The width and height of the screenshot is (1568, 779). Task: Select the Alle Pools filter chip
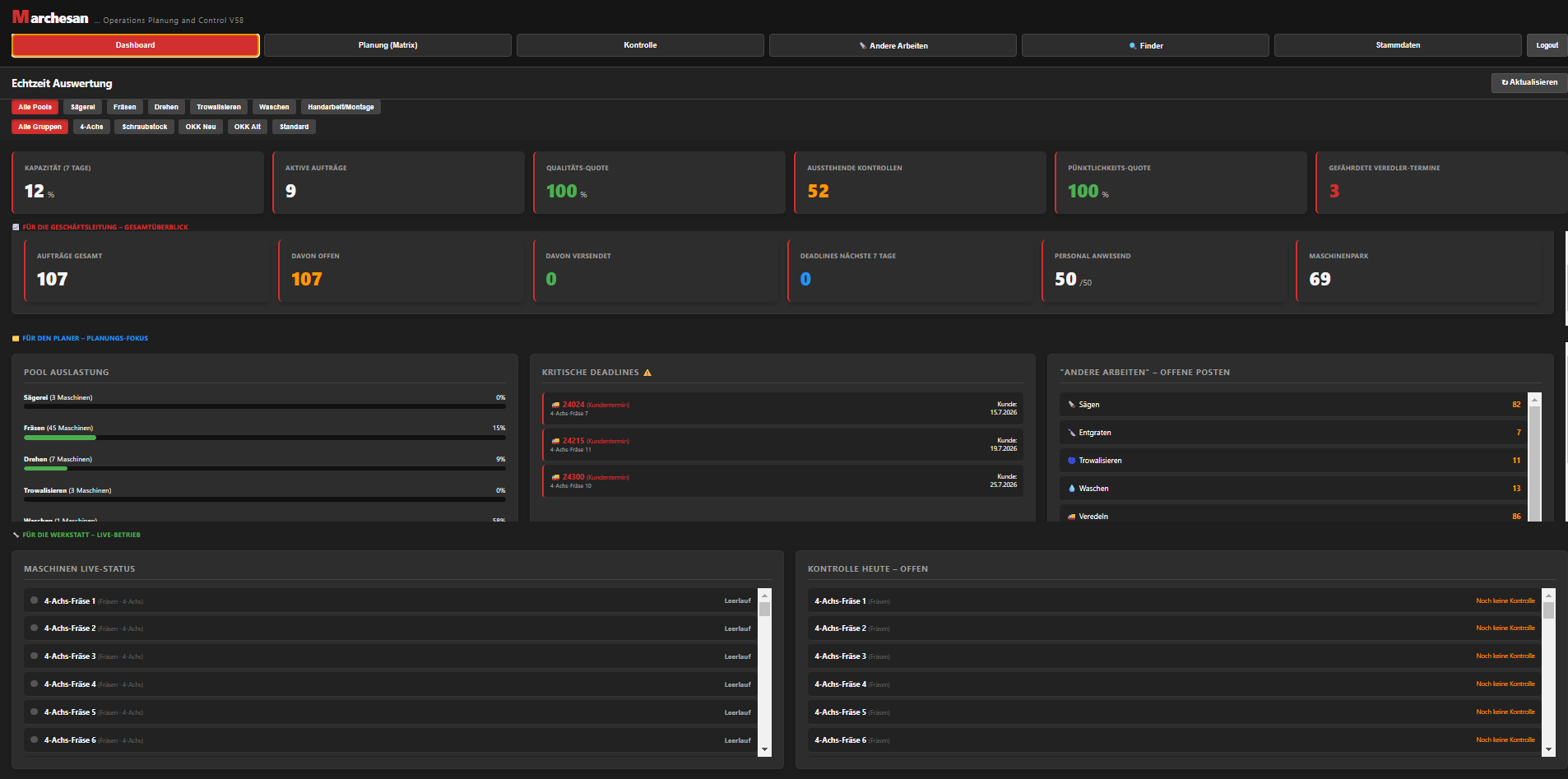pyautogui.click(x=35, y=107)
